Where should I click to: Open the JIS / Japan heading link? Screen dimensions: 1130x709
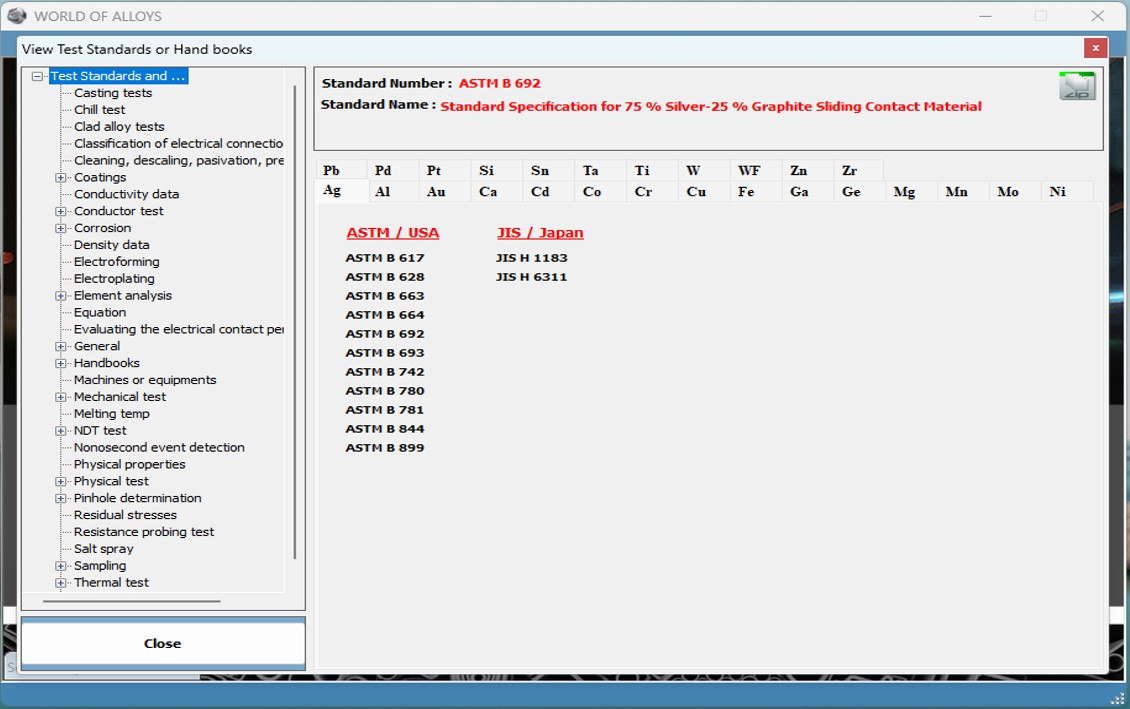(540, 233)
